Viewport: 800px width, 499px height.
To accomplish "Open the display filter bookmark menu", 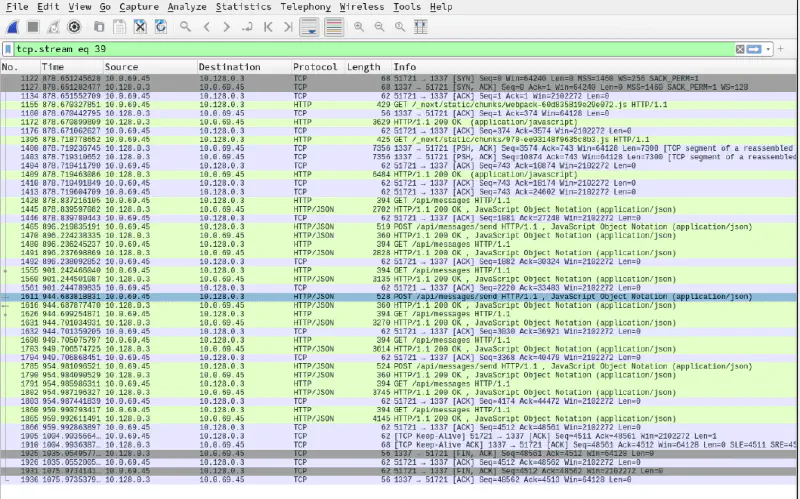I will 8,48.
